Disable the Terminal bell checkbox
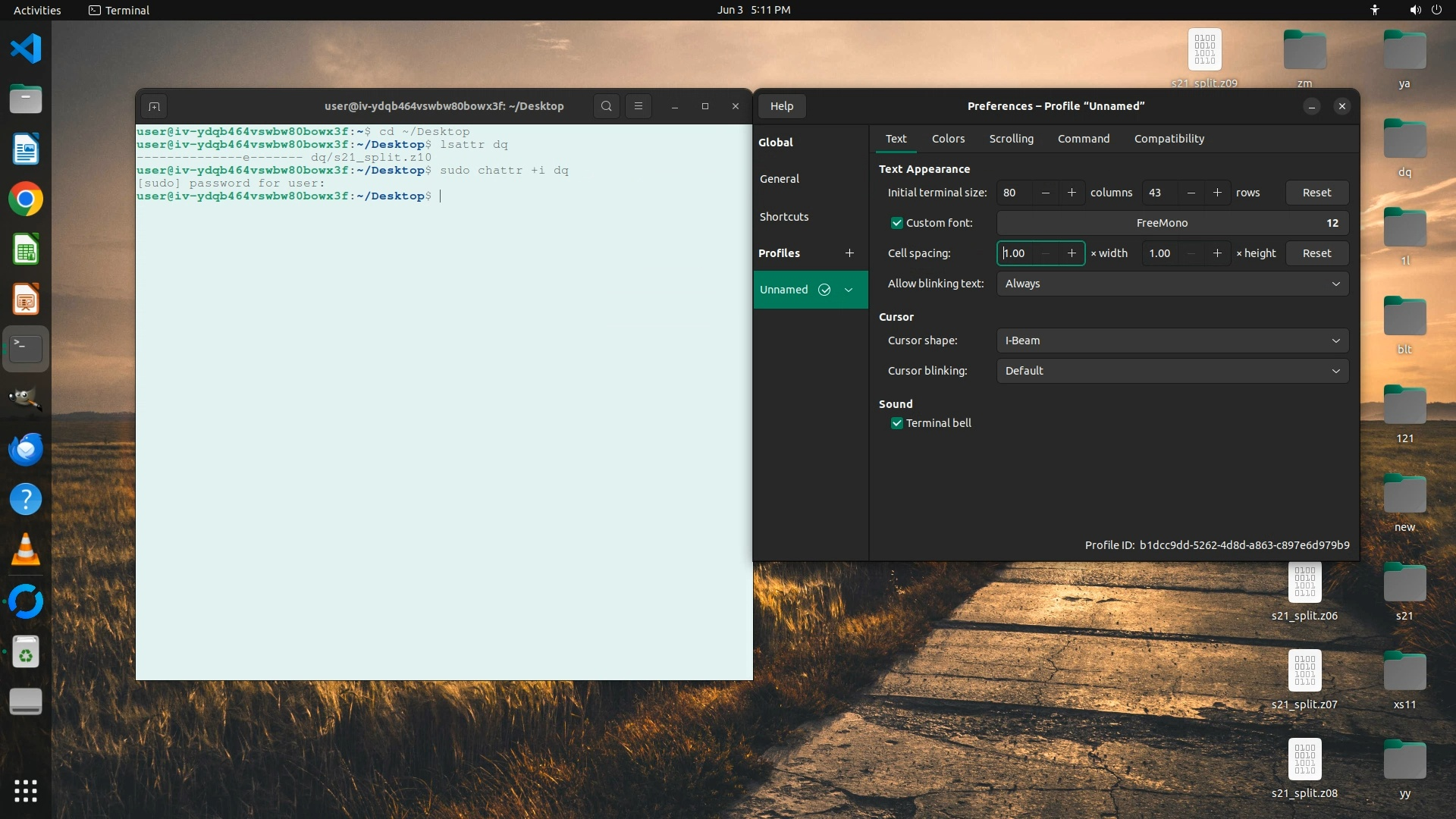The image size is (1456, 819). coord(897,423)
